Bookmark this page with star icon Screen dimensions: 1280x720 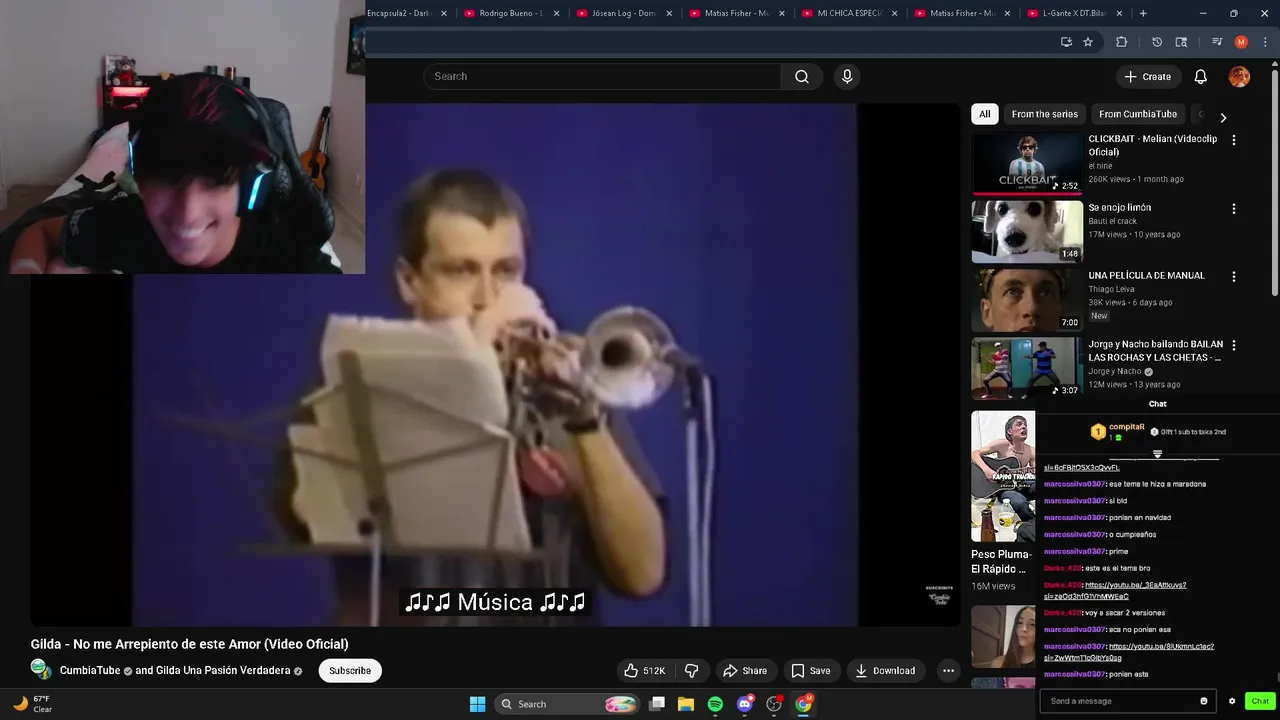click(1088, 42)
